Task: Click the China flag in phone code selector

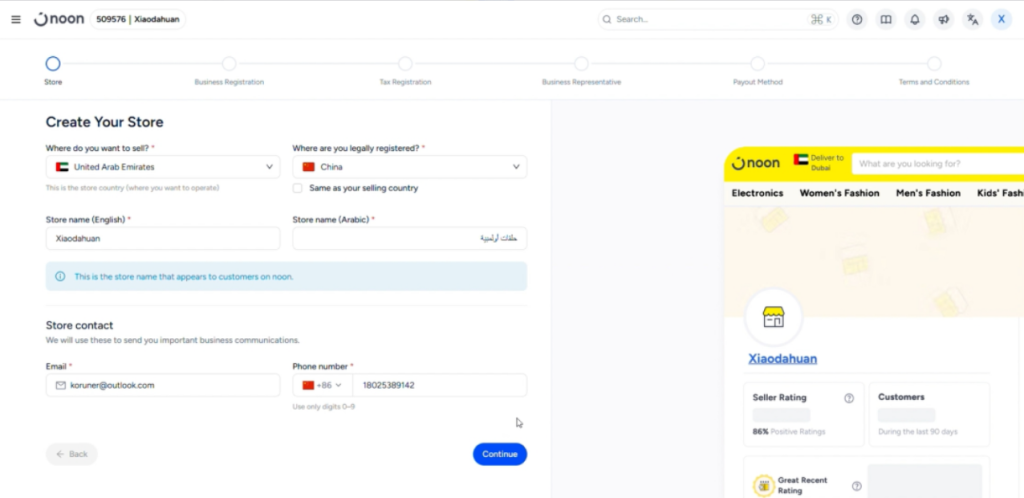Action: (308, 385)
